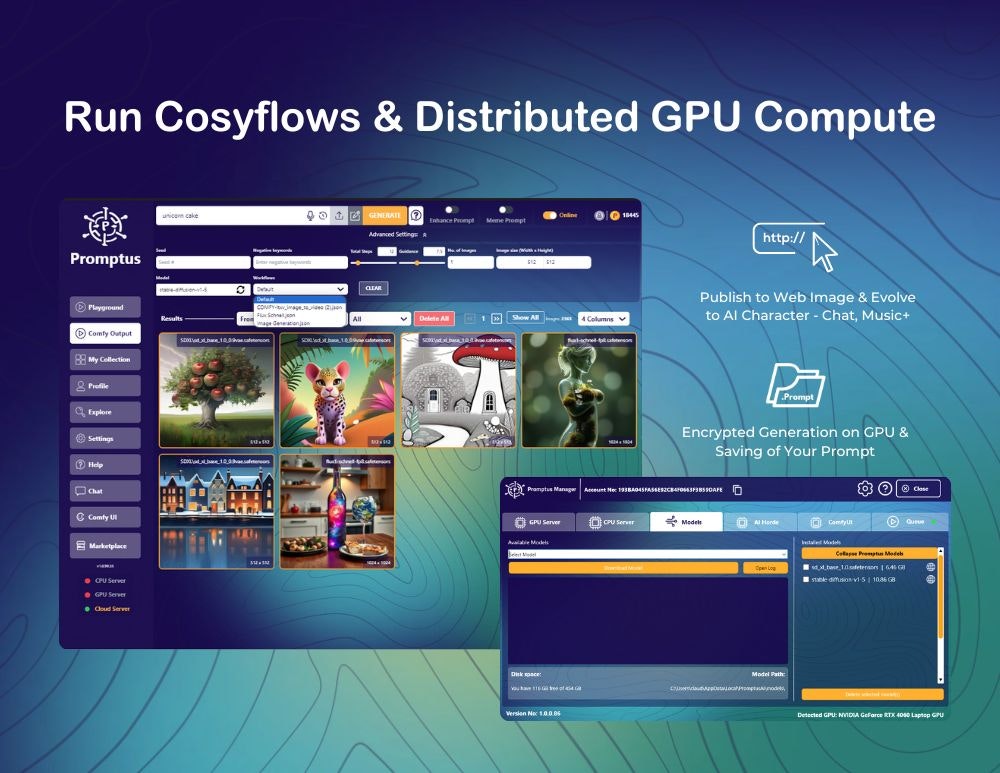This screenshot has width=1000, height=773.
Task: Click the Installed Models list scrollbar
Action: [940, 615]
